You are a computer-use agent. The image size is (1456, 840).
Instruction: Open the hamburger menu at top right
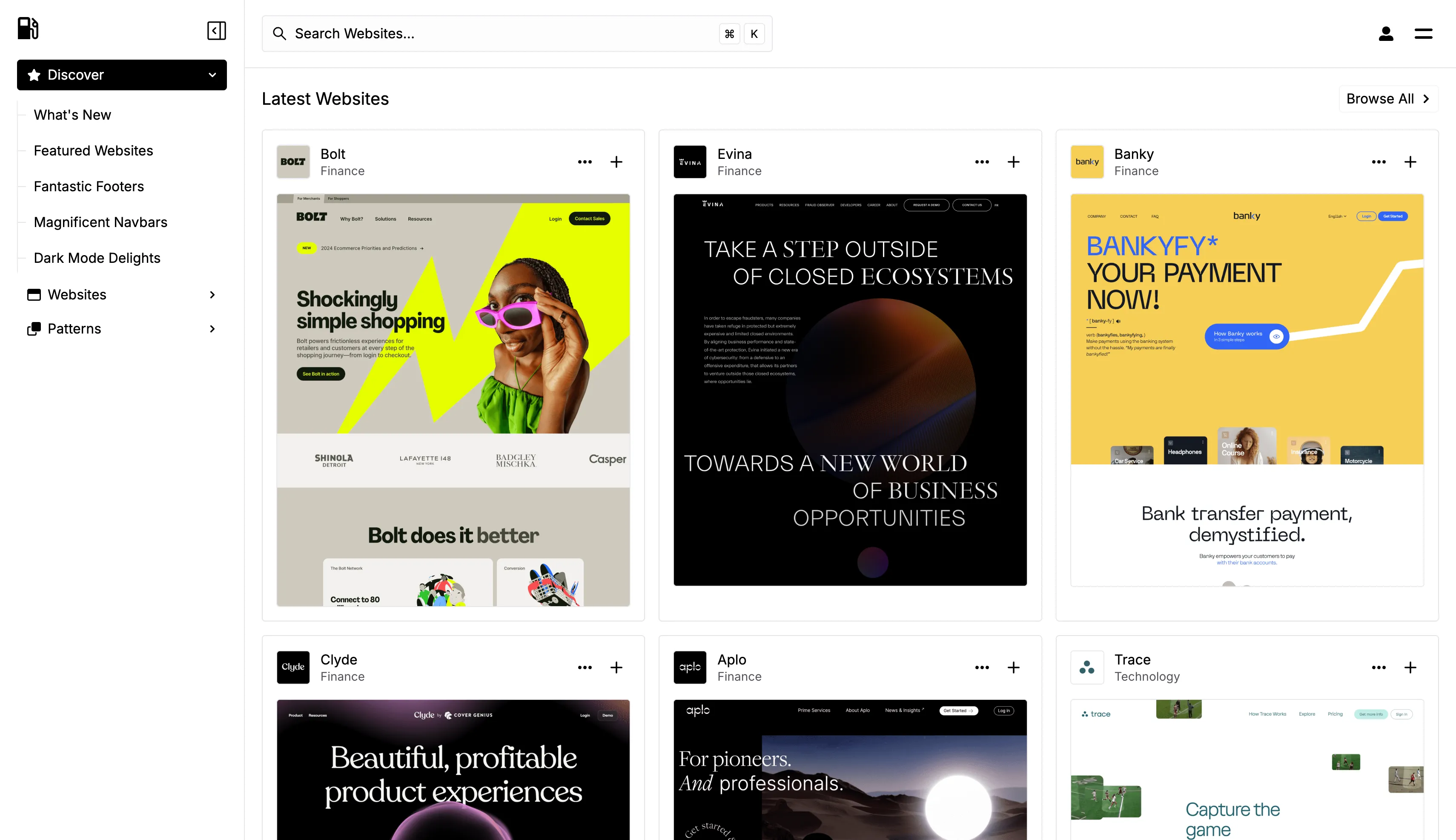[x=1423, y=34]
